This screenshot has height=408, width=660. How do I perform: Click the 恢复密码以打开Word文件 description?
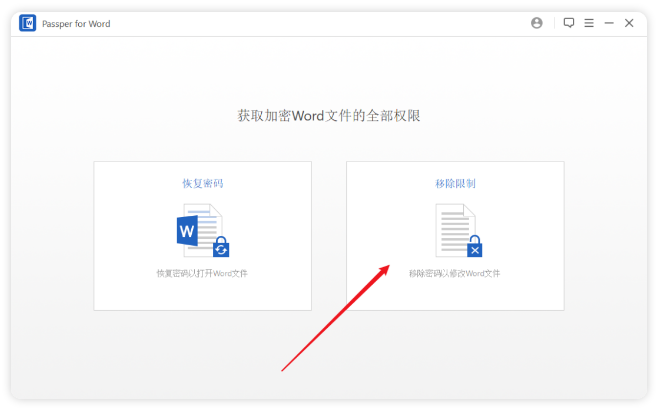(x=202, y=273)
